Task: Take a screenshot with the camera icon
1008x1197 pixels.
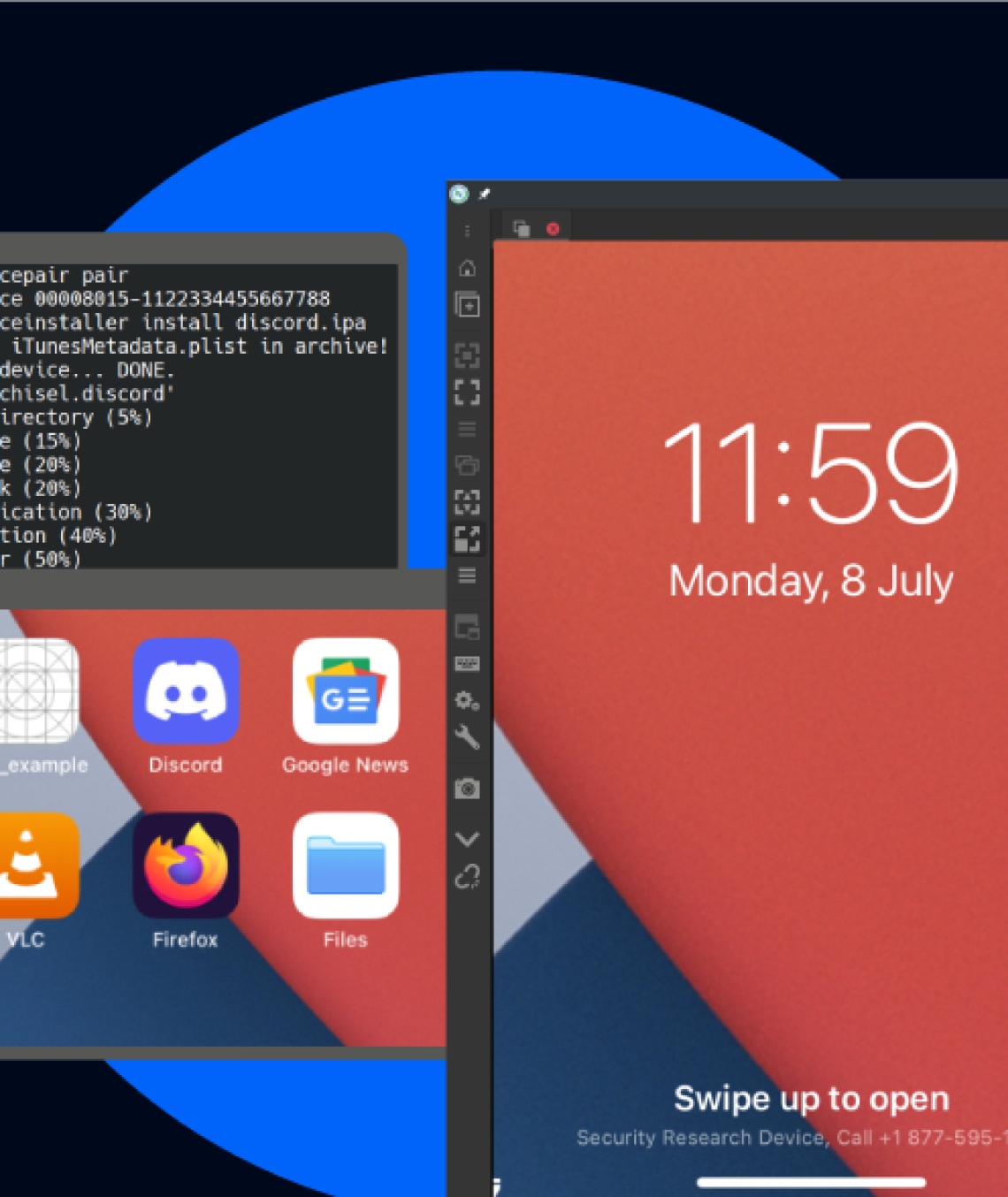Action: pyautogui.click(x=467, y=788)
